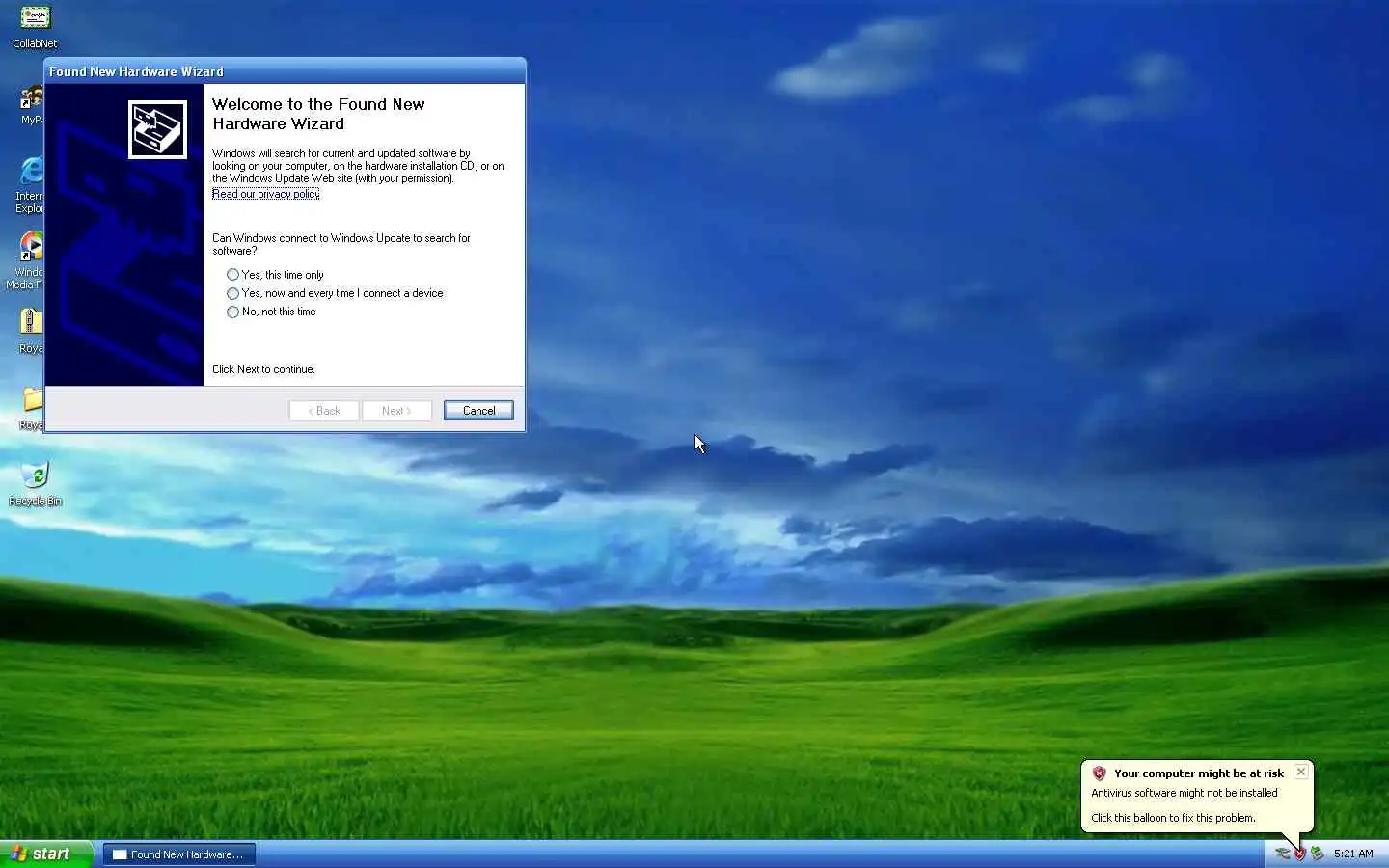This screenshot has height=868, width=1389.
Task: Click the Found New Hardware taskbar button
Action: pos(179,854)
